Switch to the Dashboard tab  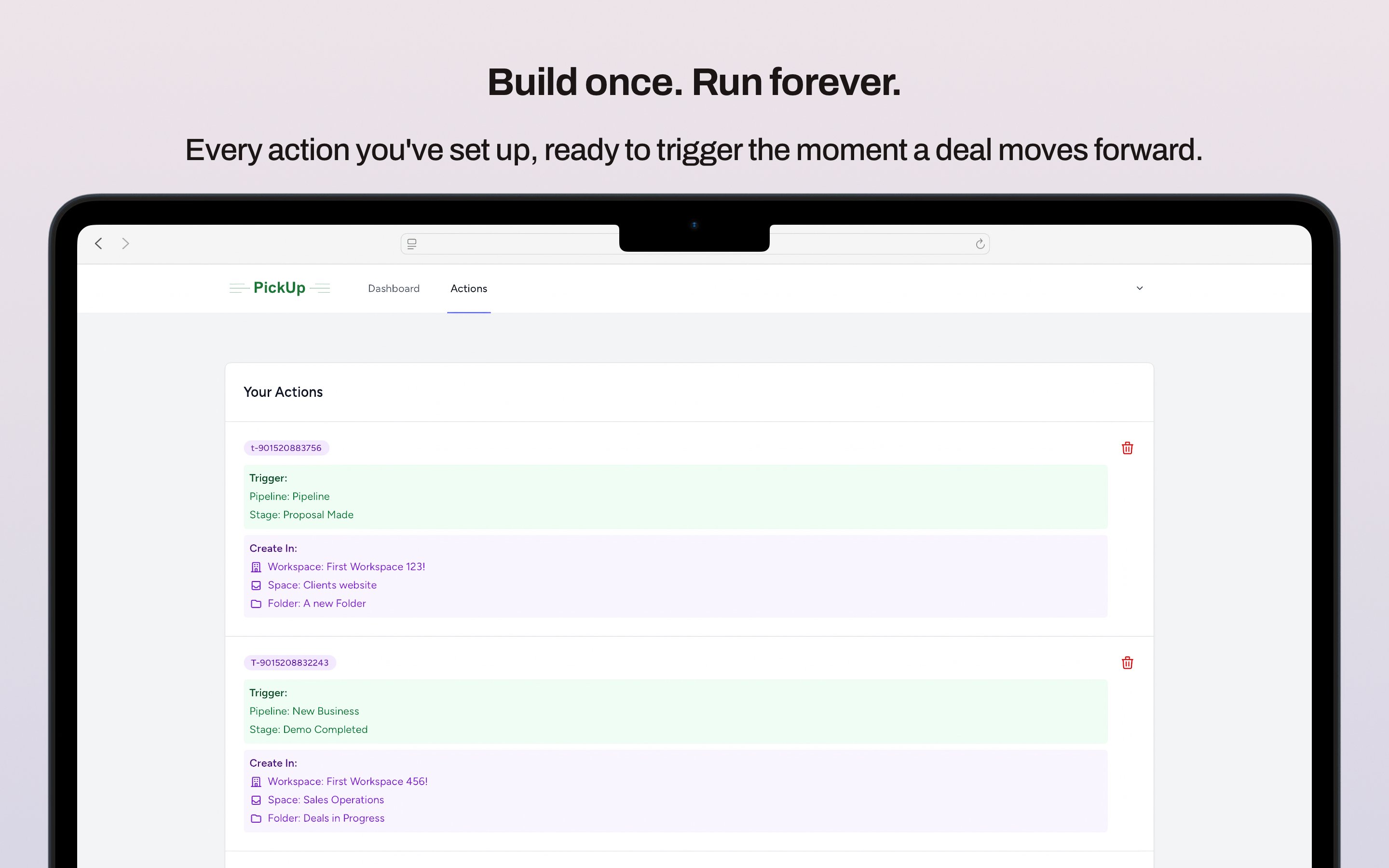[394, 289]
